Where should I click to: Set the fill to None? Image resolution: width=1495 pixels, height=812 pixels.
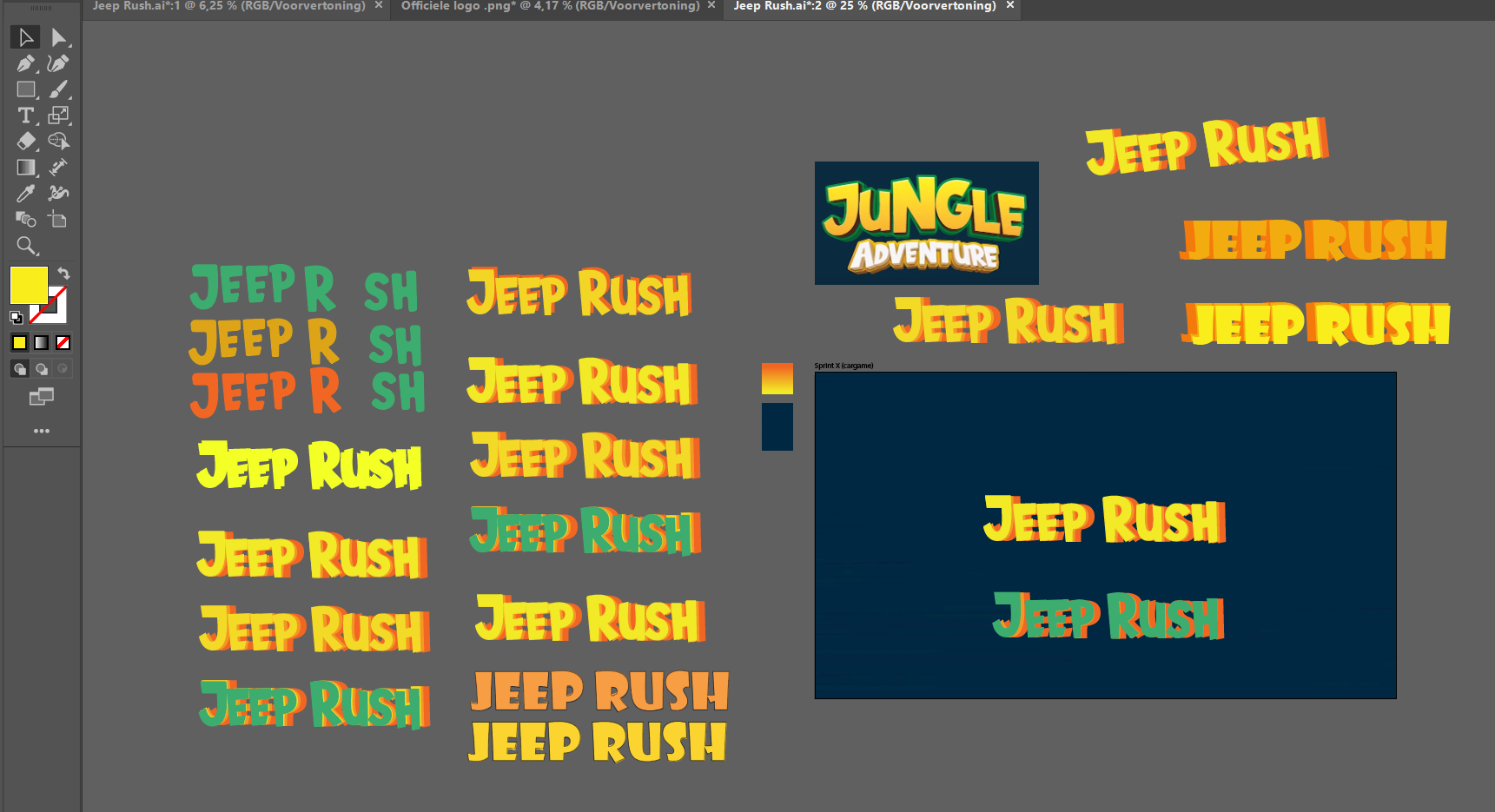pyautogui.click(x=63, y=343)
